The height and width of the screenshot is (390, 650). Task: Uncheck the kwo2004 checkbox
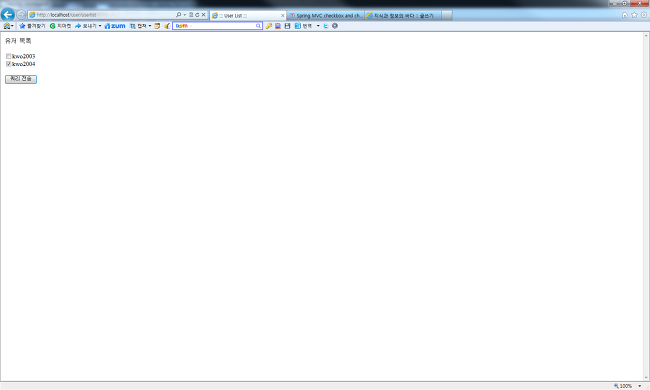[8, 64]
